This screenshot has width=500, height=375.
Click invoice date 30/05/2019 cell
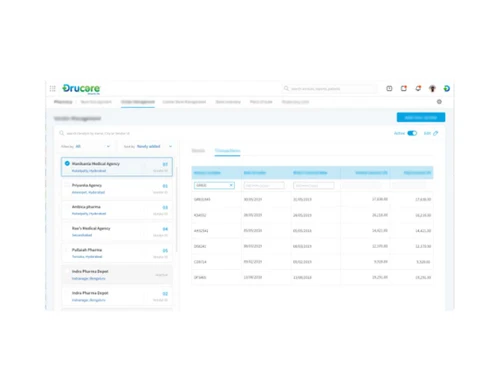253,199
